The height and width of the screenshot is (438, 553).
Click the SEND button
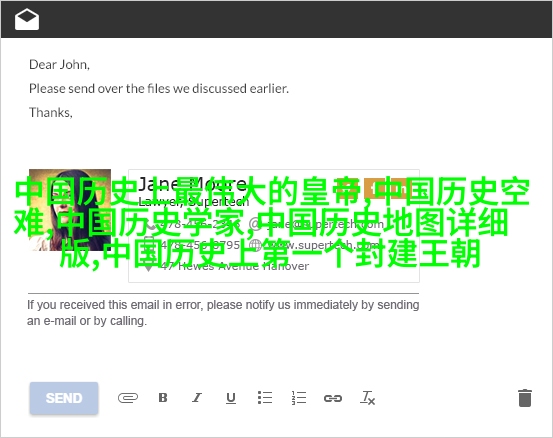coord(64,398)
